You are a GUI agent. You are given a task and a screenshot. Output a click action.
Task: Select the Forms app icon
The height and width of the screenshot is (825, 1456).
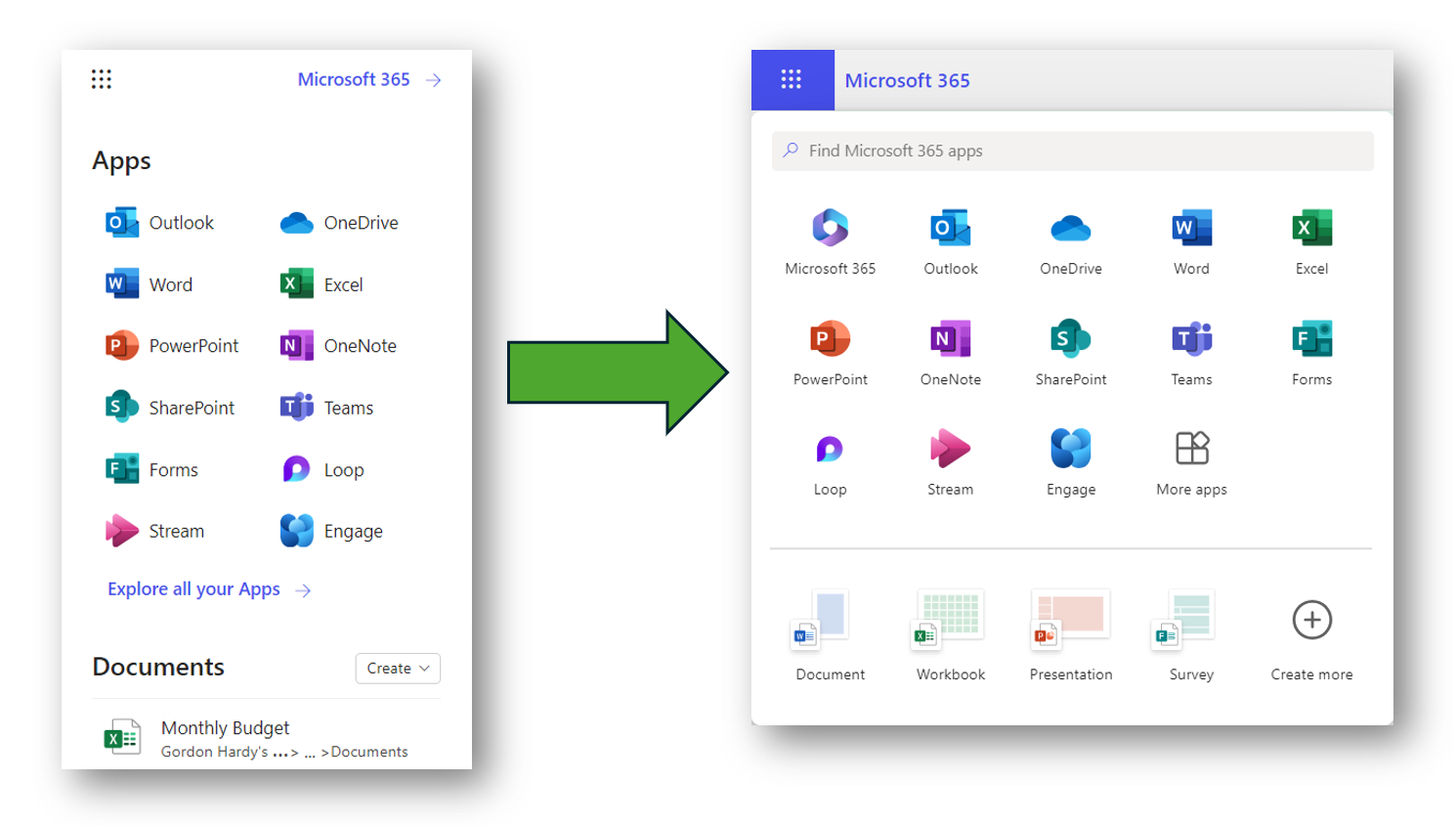tap(1310, 338)
